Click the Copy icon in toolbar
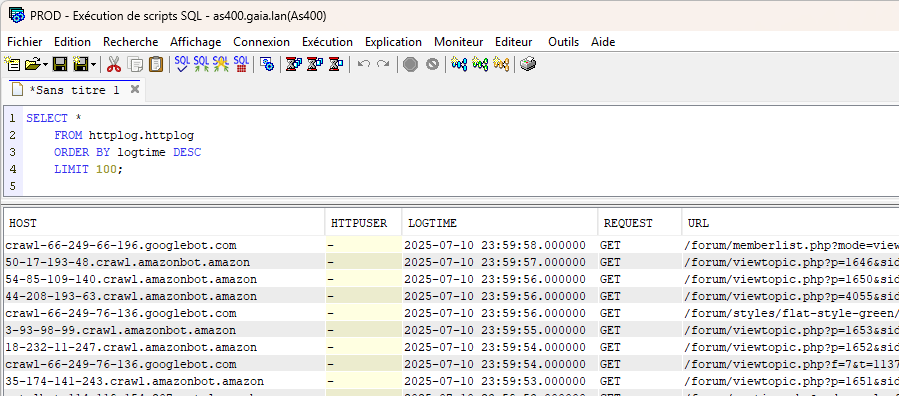 [135, 64]
